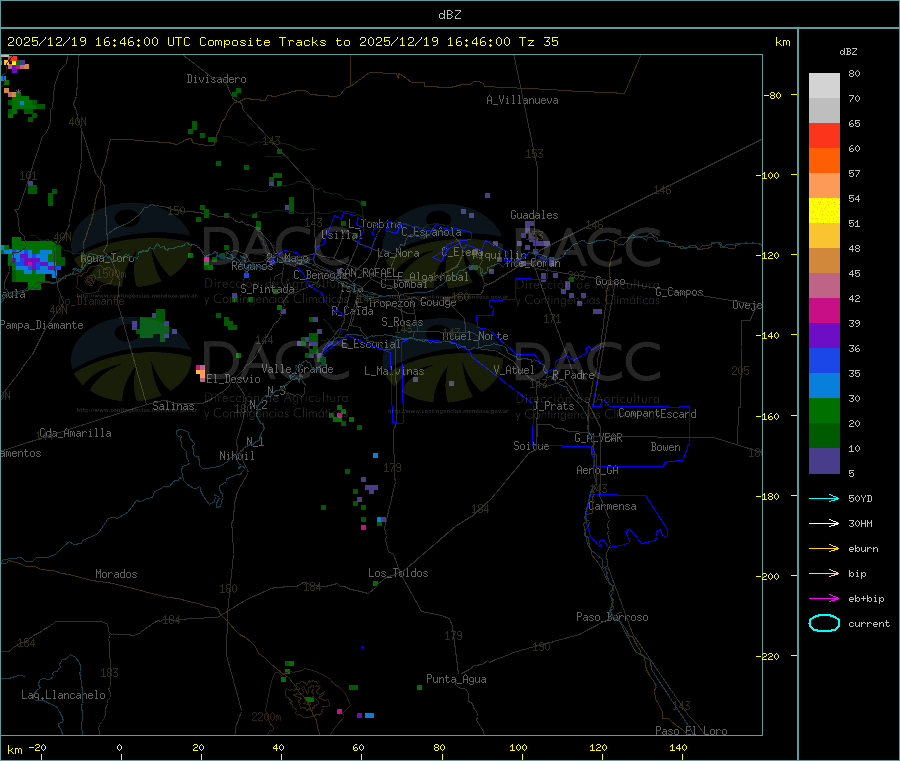Image resolution: width=900 pixels, height=761 pixels.
Task: Click the 'Bowen' map label
Action: coord(666,447)
